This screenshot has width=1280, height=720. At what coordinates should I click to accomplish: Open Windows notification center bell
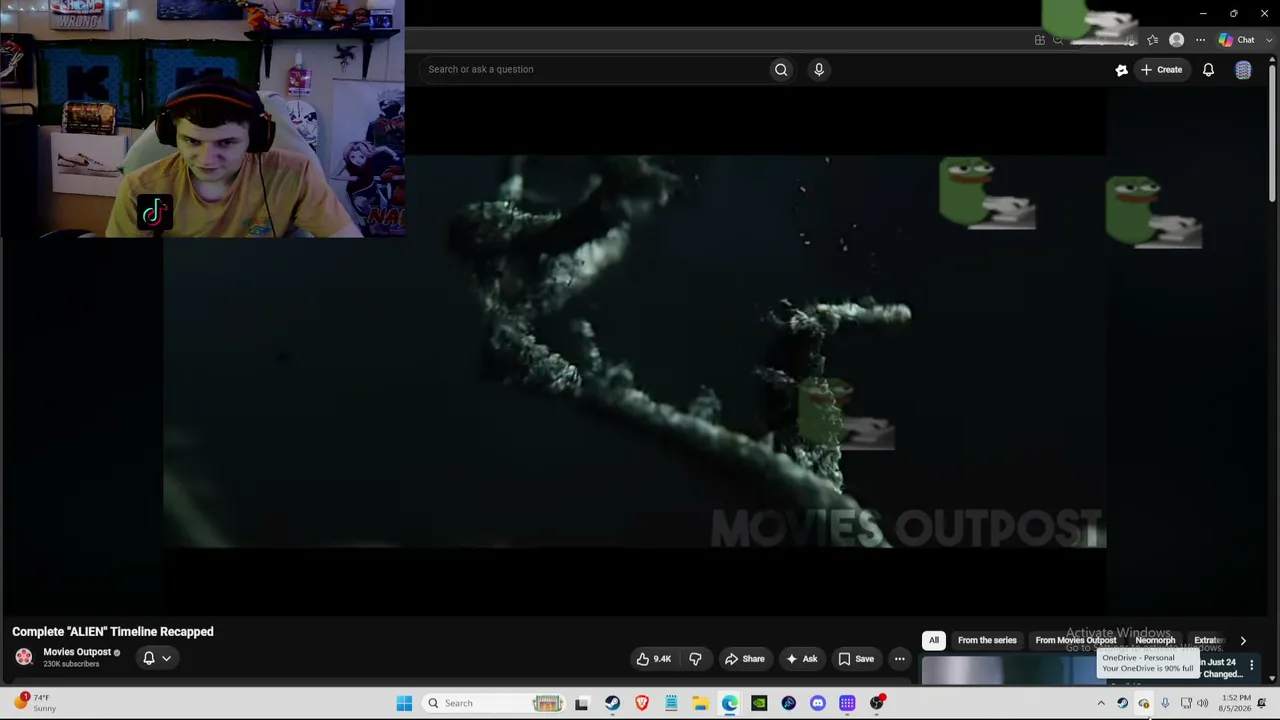coord(1262,703)
